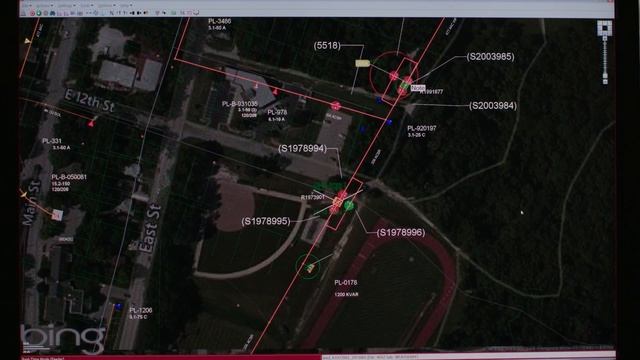Click the PL-B-050081 label

(x=69, y=177)
